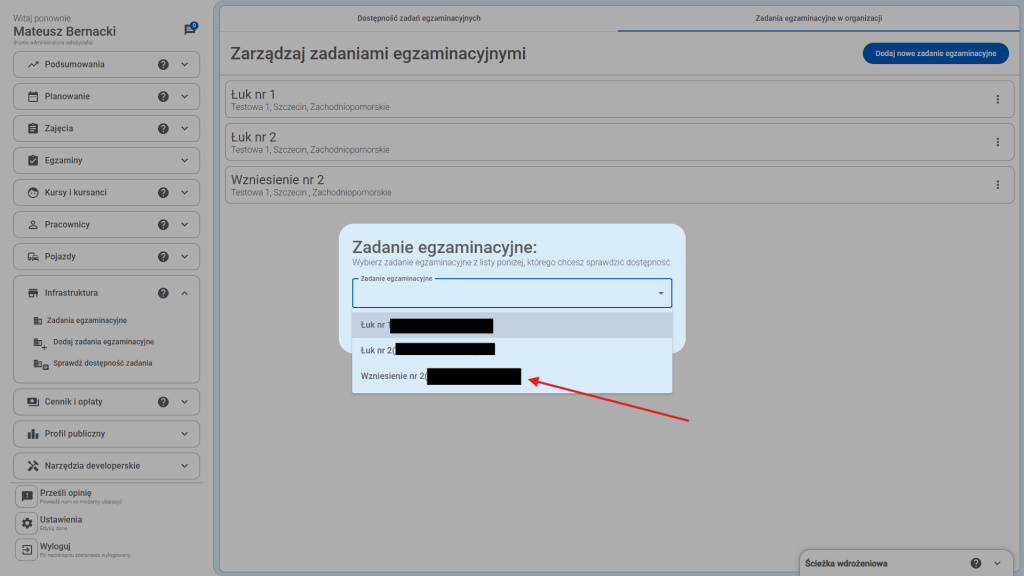This screenshot has height=576, width=1024.
Task: Open the three-dot menu for Wzniesienie nr 2
Action: coord(997,185)
